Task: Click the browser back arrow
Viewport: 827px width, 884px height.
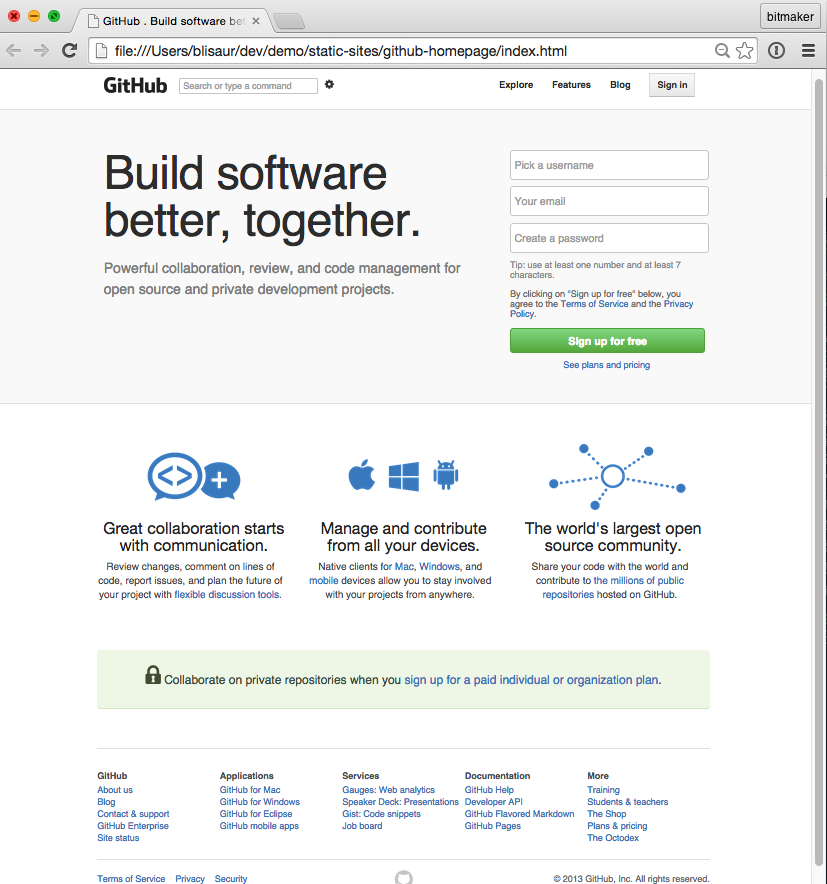Action: [x=14, y=51]
